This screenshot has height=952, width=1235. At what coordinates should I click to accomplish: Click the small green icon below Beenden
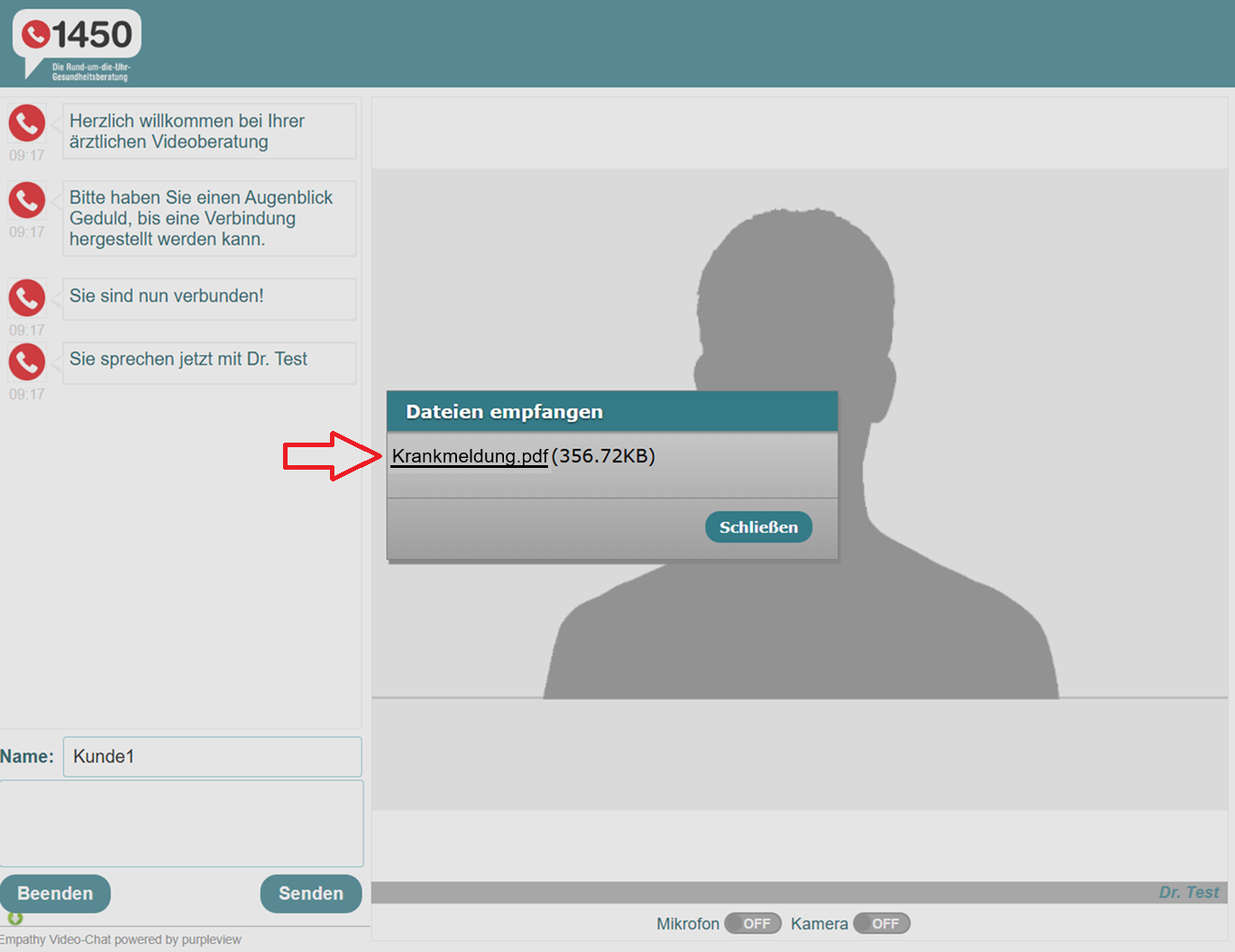pyautogui.click(x=14, y=918)
